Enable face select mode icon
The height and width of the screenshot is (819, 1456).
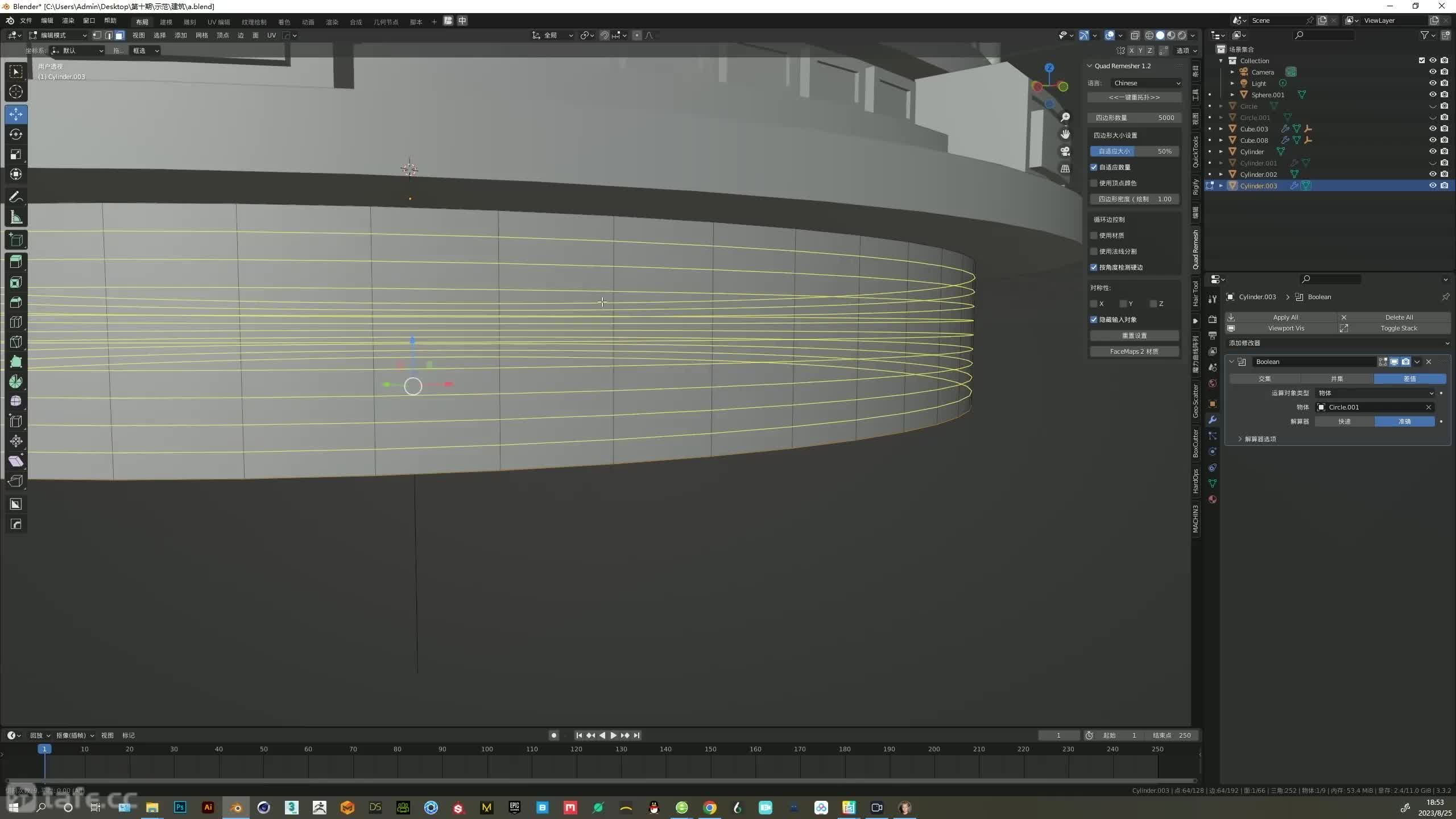(x=119, y=35)
